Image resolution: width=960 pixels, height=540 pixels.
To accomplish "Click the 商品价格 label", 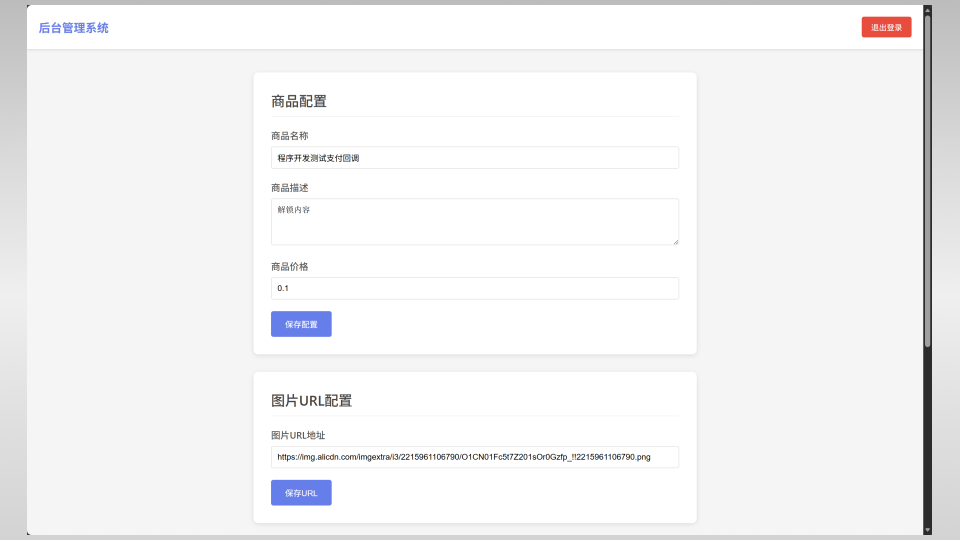I will click(290, 267).
